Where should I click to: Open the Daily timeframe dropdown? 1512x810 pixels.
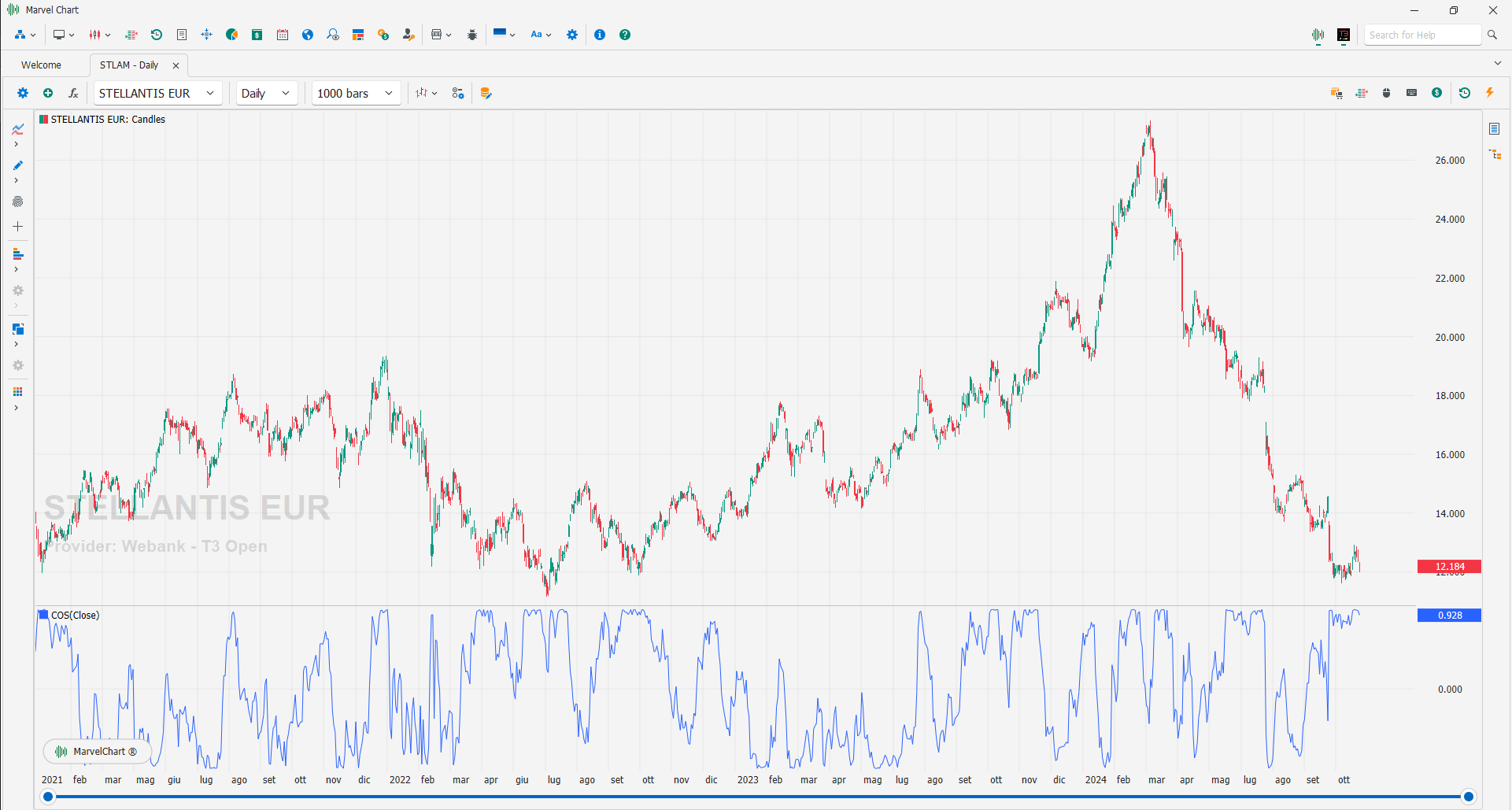click(x=267, y=93)
